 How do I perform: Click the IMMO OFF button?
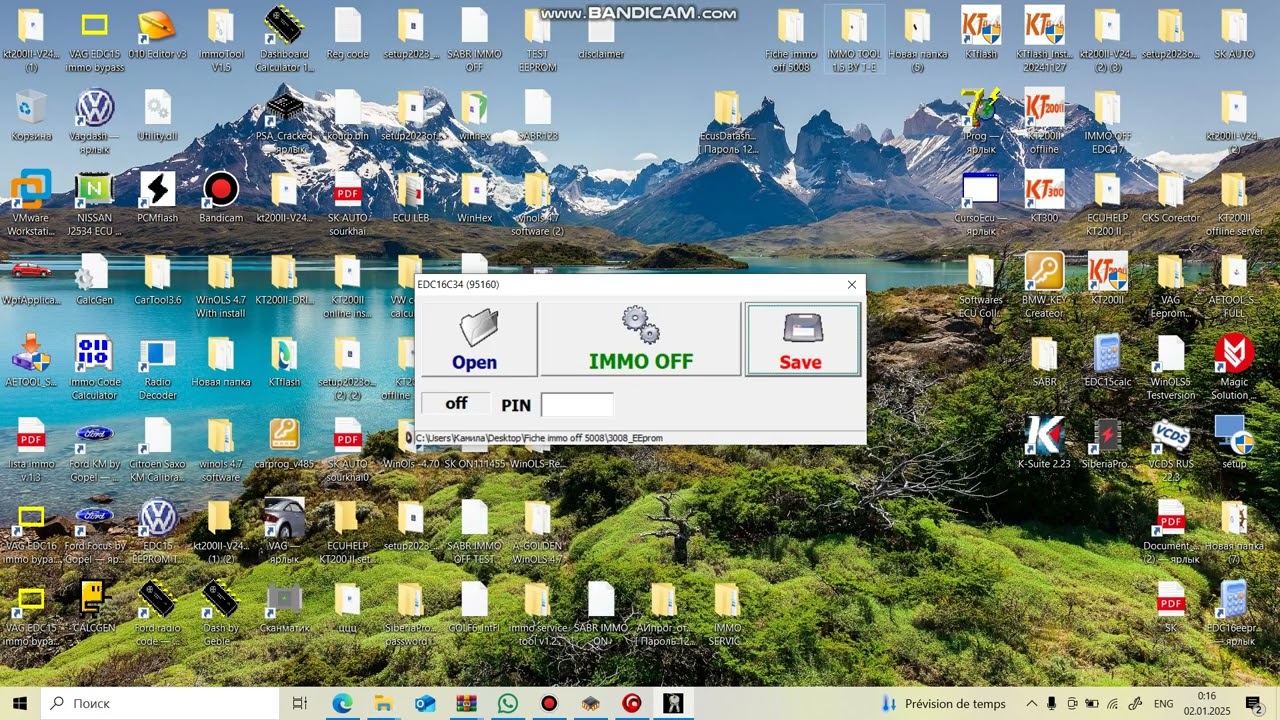pos(640,339)
